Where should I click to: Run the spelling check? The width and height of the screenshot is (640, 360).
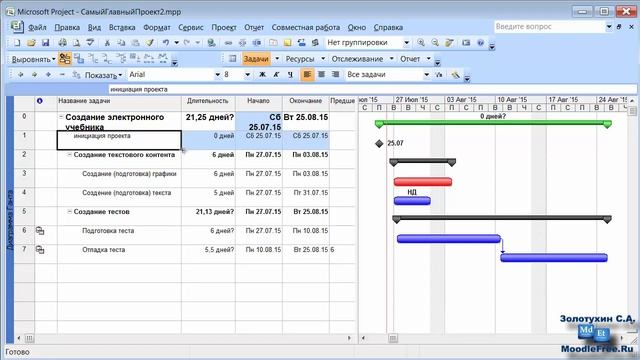(90, 42)
